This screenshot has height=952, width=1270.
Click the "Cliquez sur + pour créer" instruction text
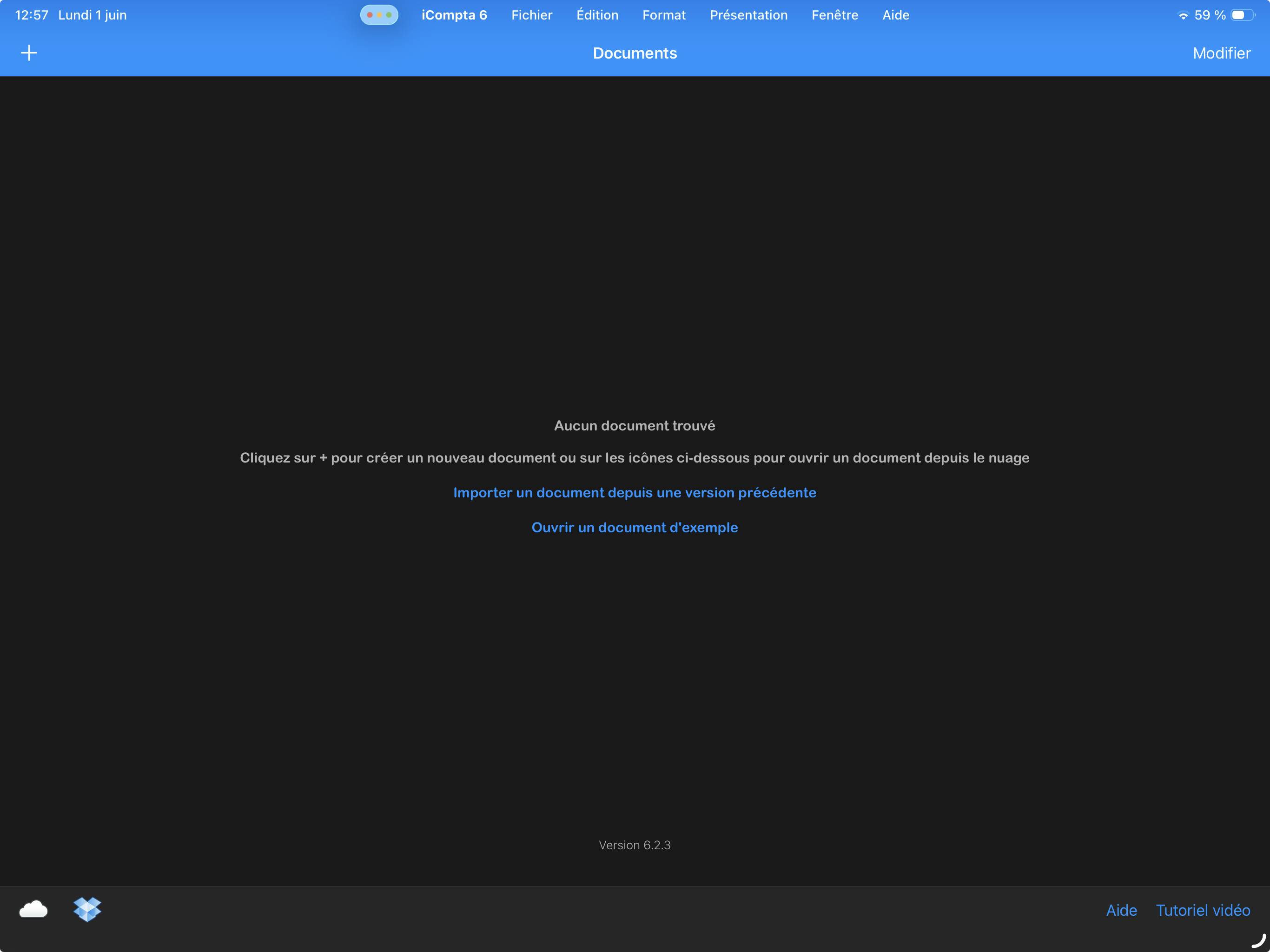point(635,458)
